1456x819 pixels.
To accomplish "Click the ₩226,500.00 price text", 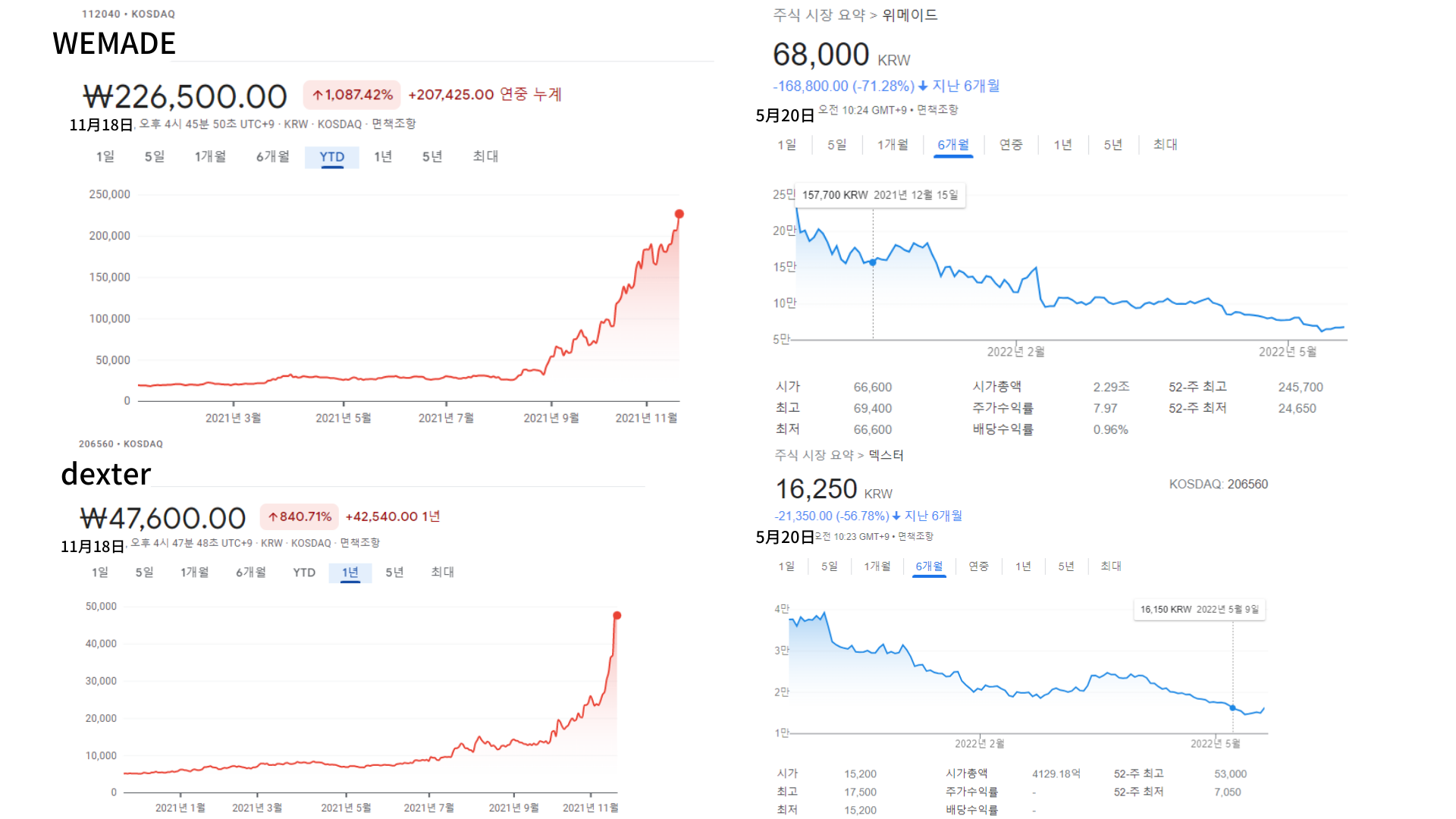I will pyautogui.click(x=185, y=97).
